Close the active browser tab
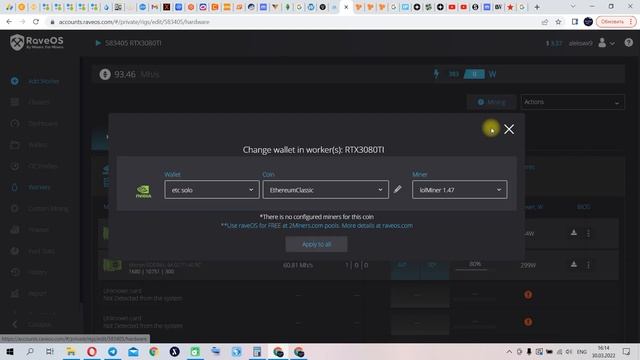 (x=346, y=7)
